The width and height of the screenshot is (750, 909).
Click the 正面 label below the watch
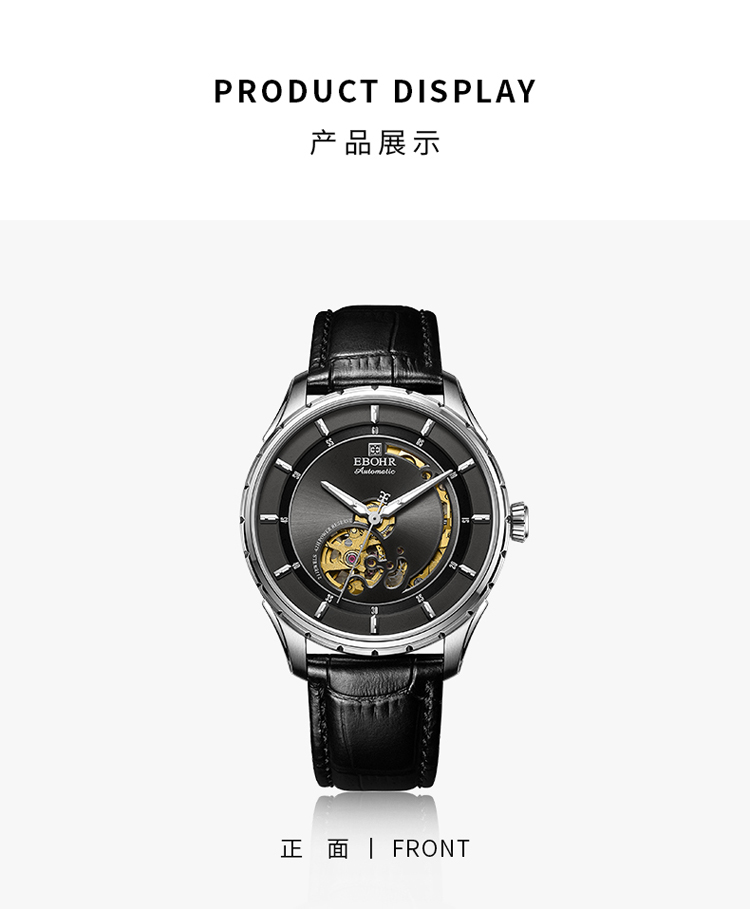(315, 849)
